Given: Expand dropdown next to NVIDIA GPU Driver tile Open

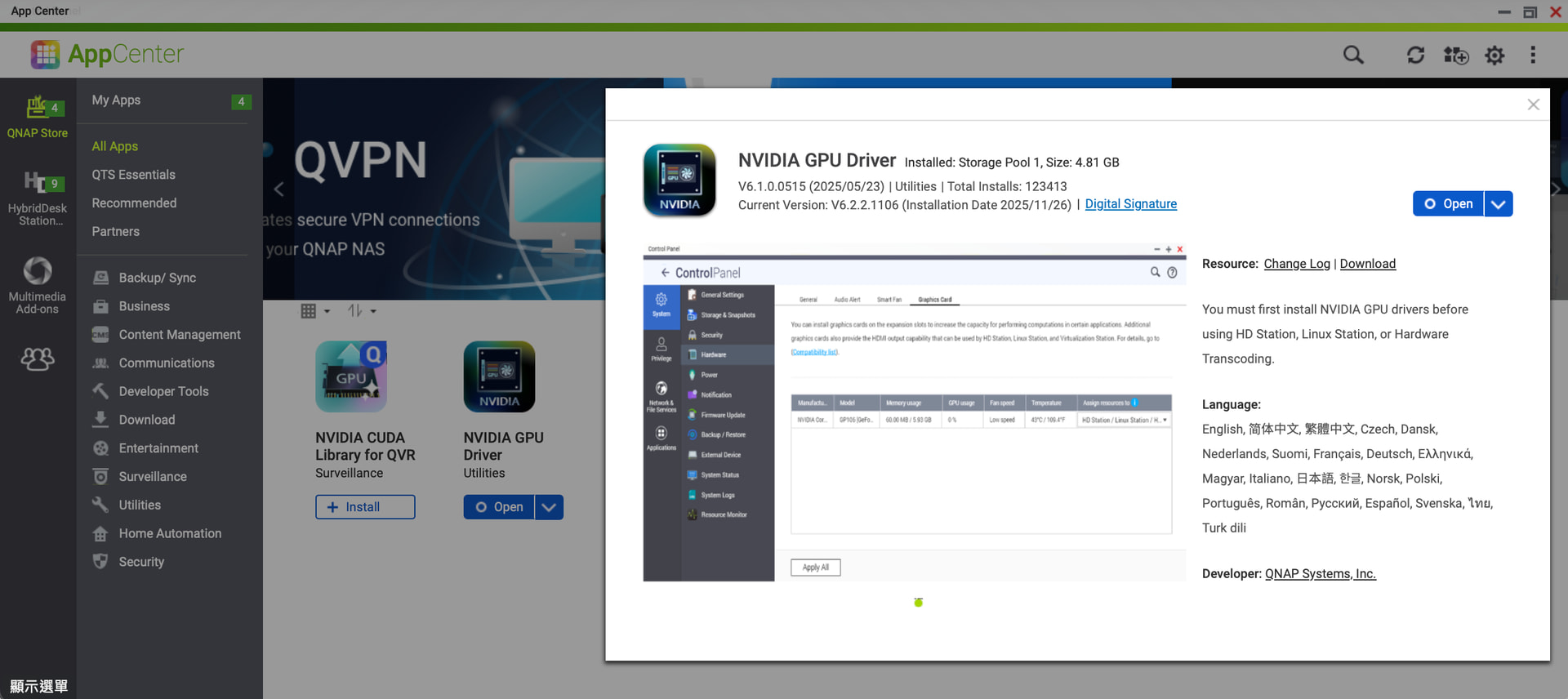Looking at the screenshot, I should [x=550, y=507].
